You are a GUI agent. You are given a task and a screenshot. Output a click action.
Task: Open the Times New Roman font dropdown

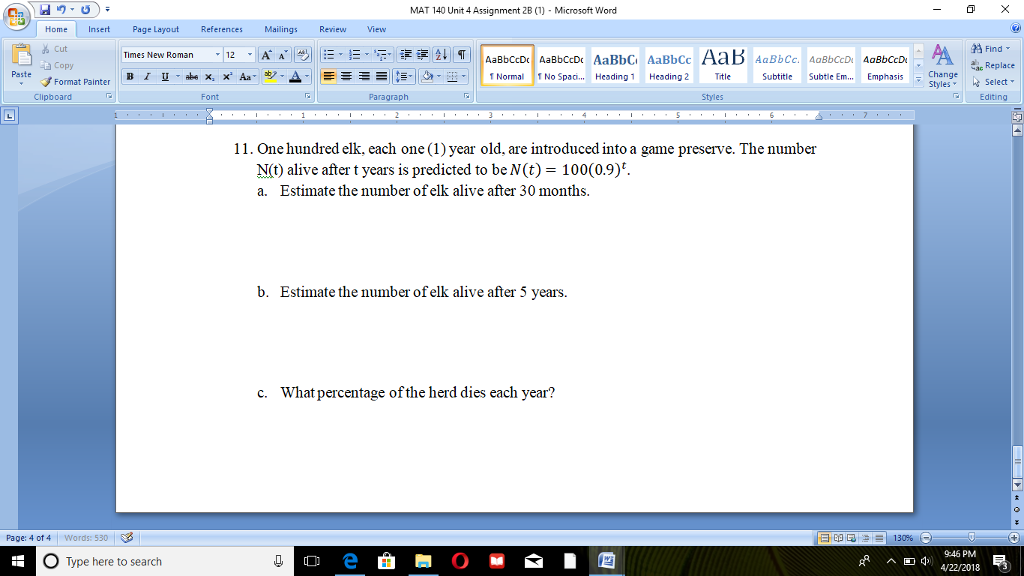[218, 54]
